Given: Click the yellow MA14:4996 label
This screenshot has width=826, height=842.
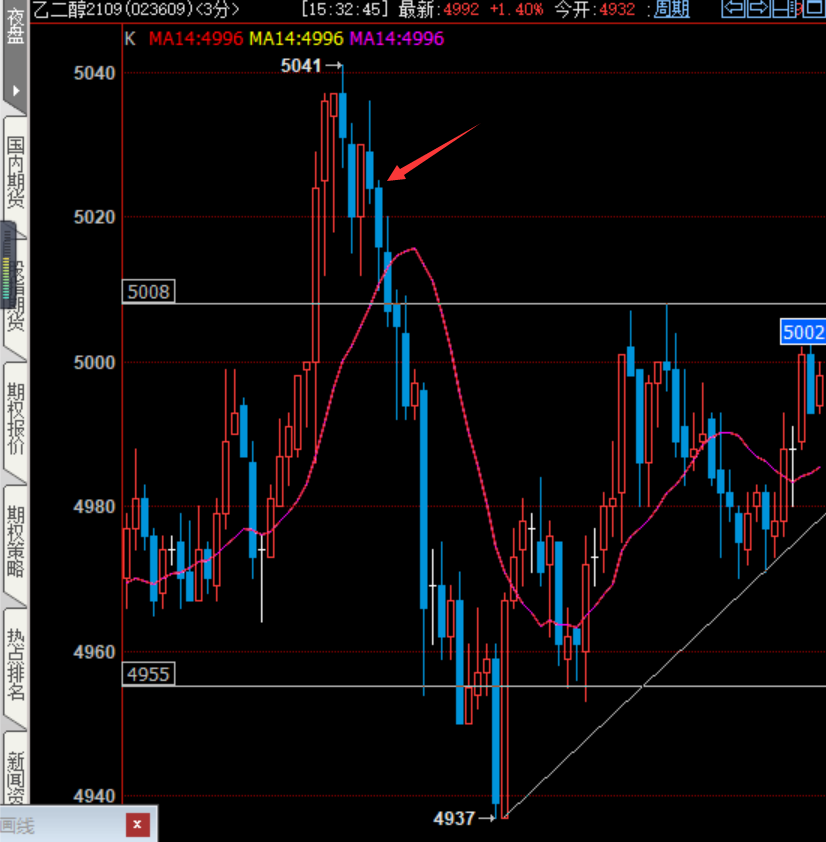Looking at the screenshot, I should pyautogui.click(x=296, y=39).
